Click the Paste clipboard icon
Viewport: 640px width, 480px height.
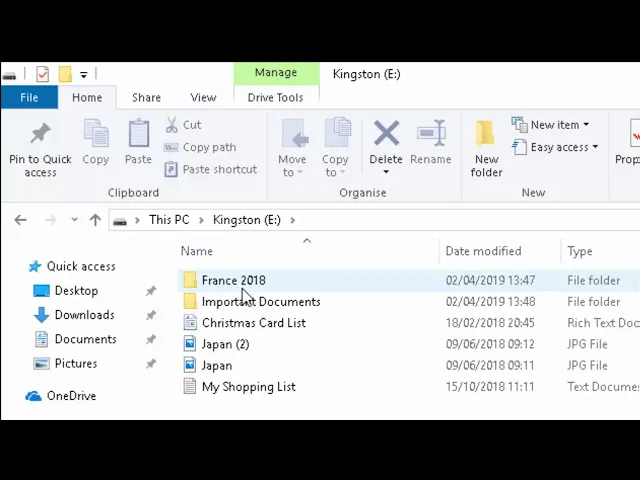(x=138, y=133)
